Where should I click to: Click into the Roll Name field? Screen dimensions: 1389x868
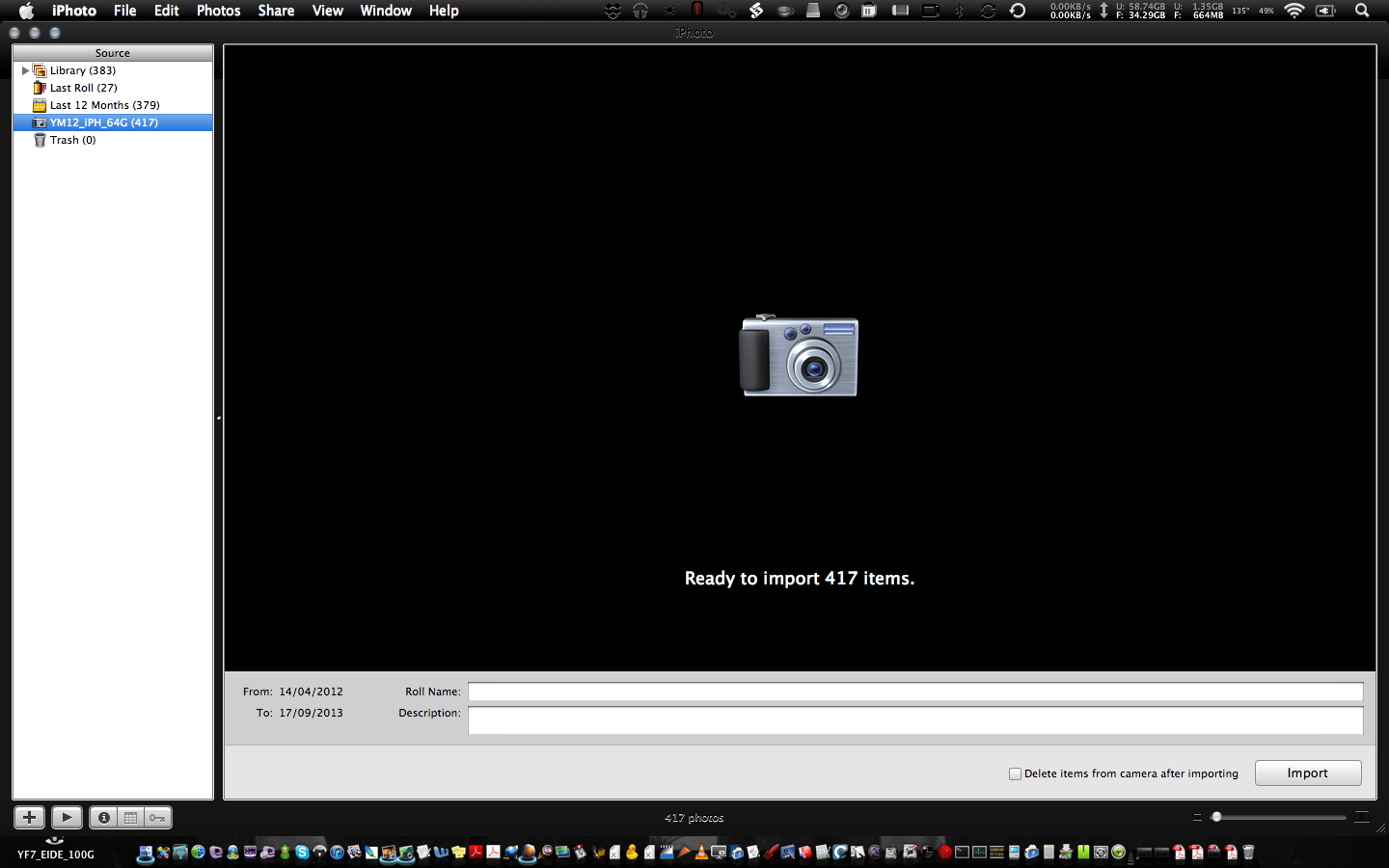[915, 692]
